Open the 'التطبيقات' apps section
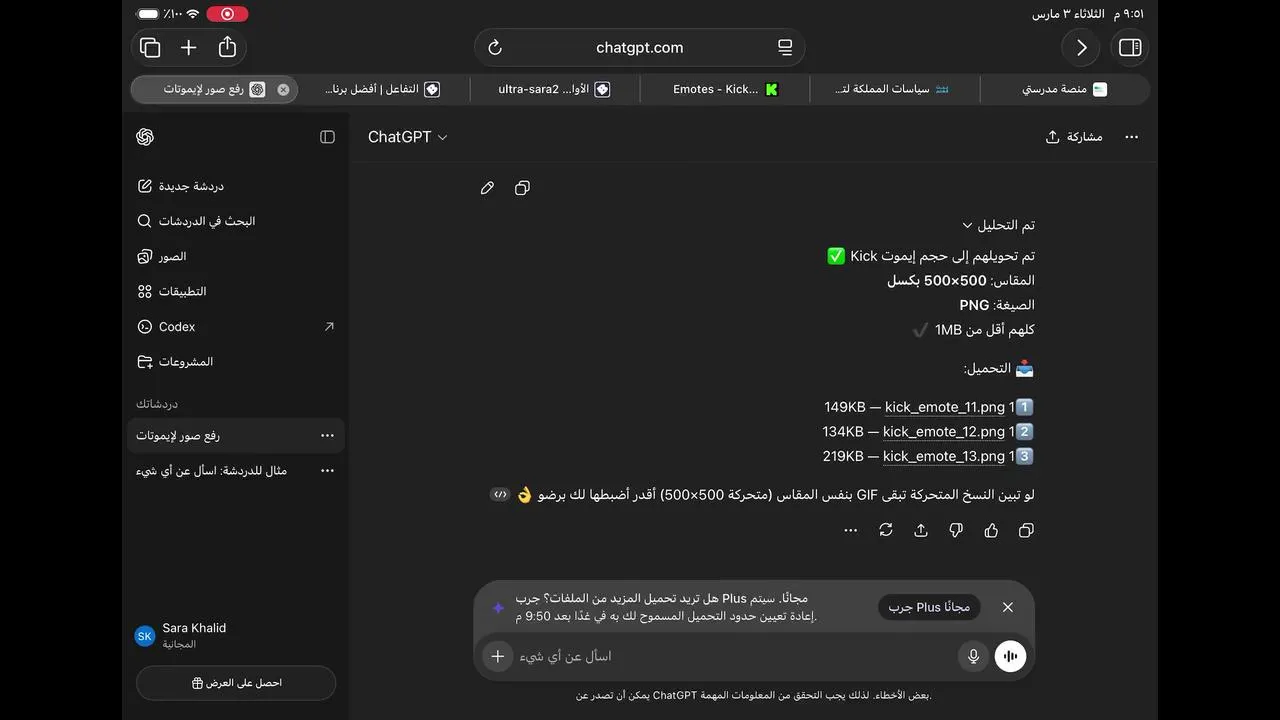 pyautogui.click(x=236, y=291)
